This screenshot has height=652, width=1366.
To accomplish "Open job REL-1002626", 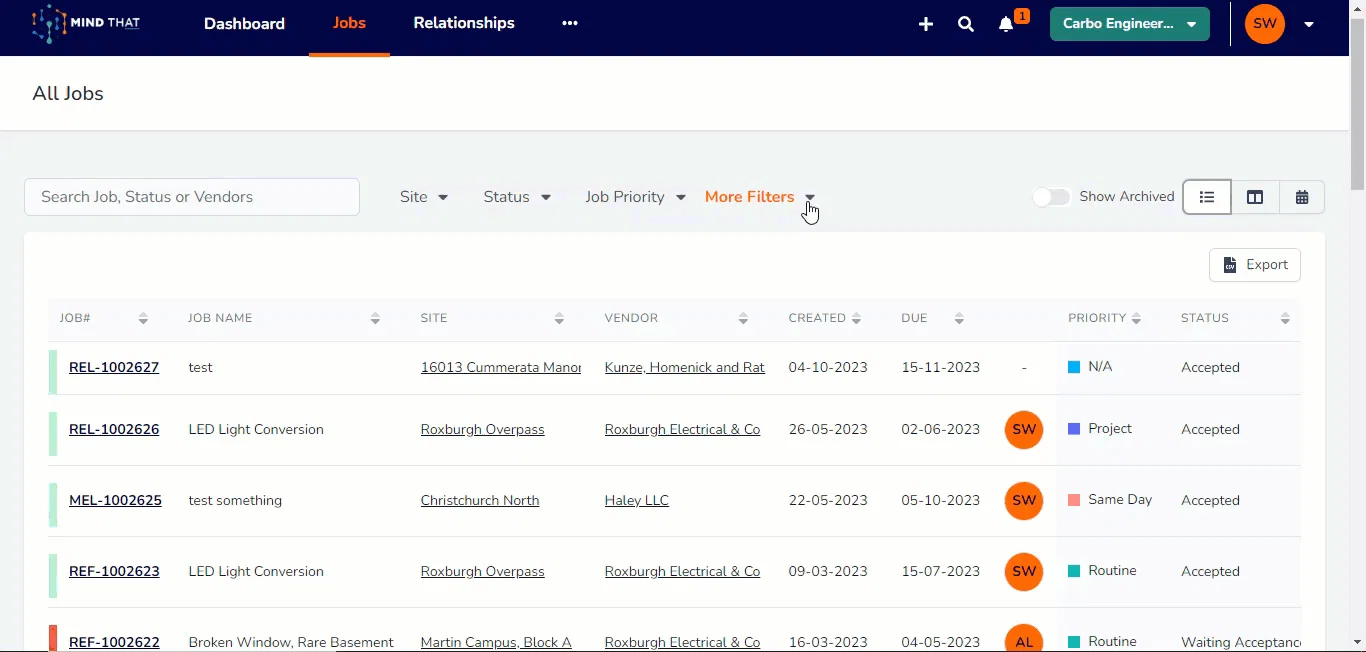I will pos(114,430).
